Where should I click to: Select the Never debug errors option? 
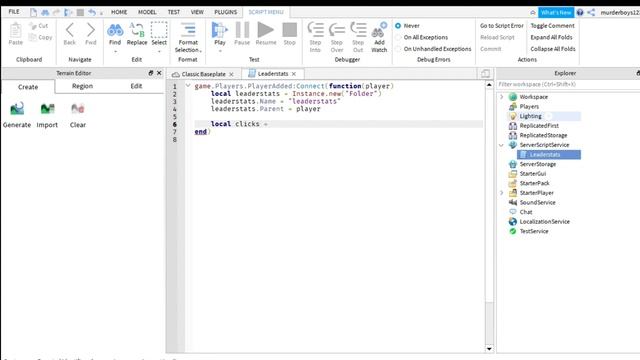[398, 25]
